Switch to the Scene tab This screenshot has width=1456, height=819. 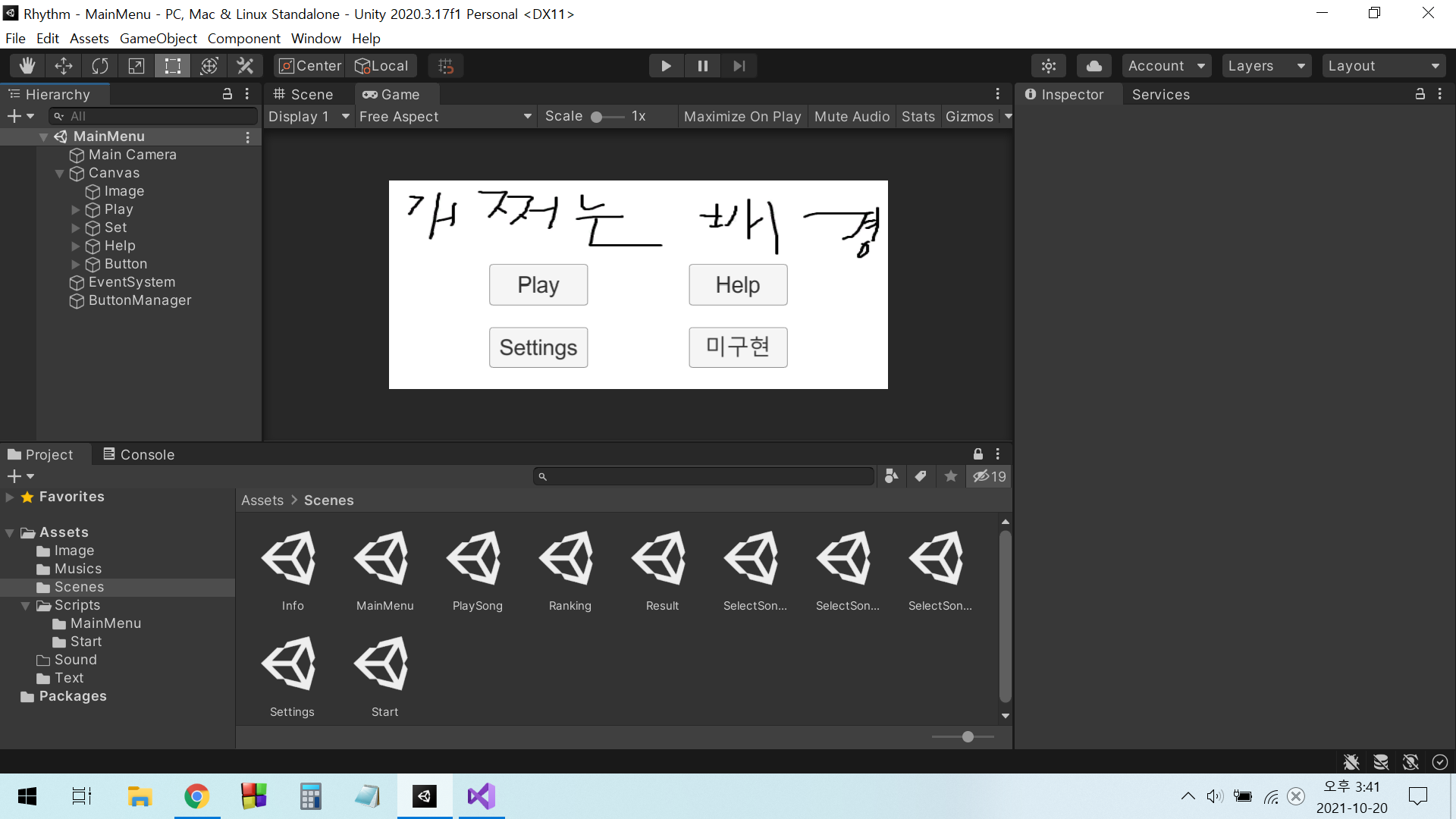pyautogui.click(x=303, y=94)
